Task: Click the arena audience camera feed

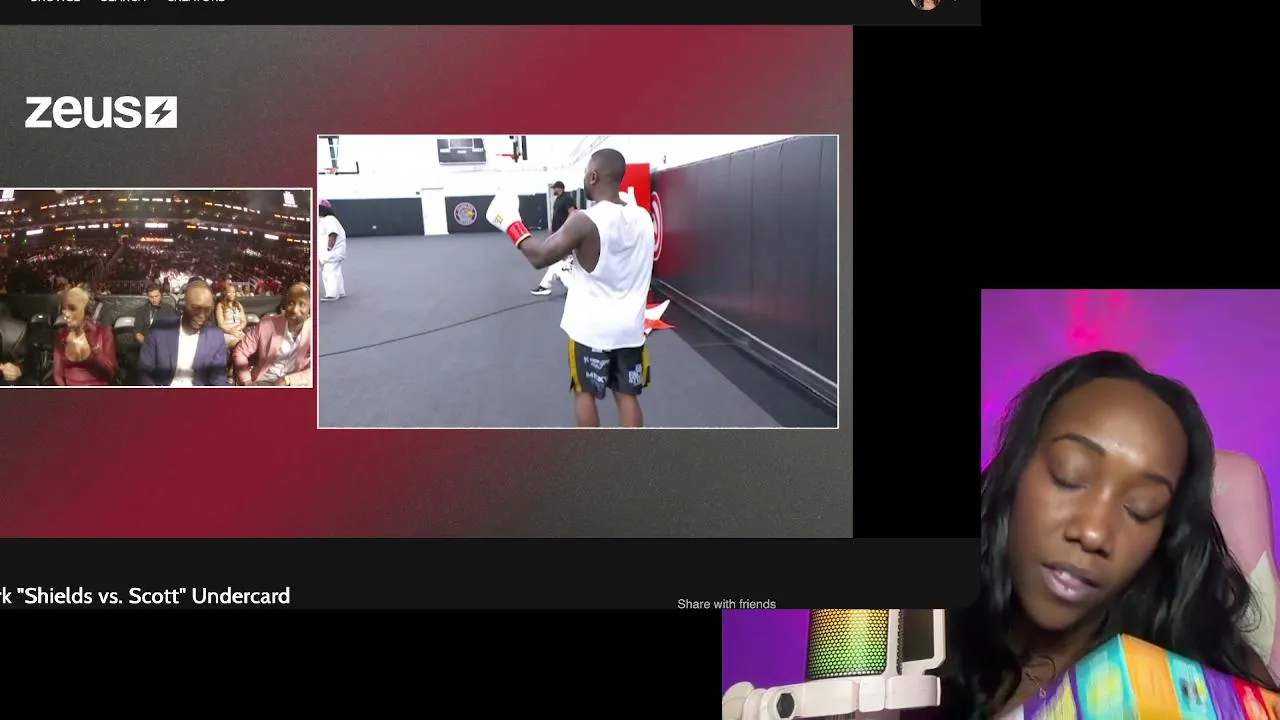Action: [x=156, y=288]
